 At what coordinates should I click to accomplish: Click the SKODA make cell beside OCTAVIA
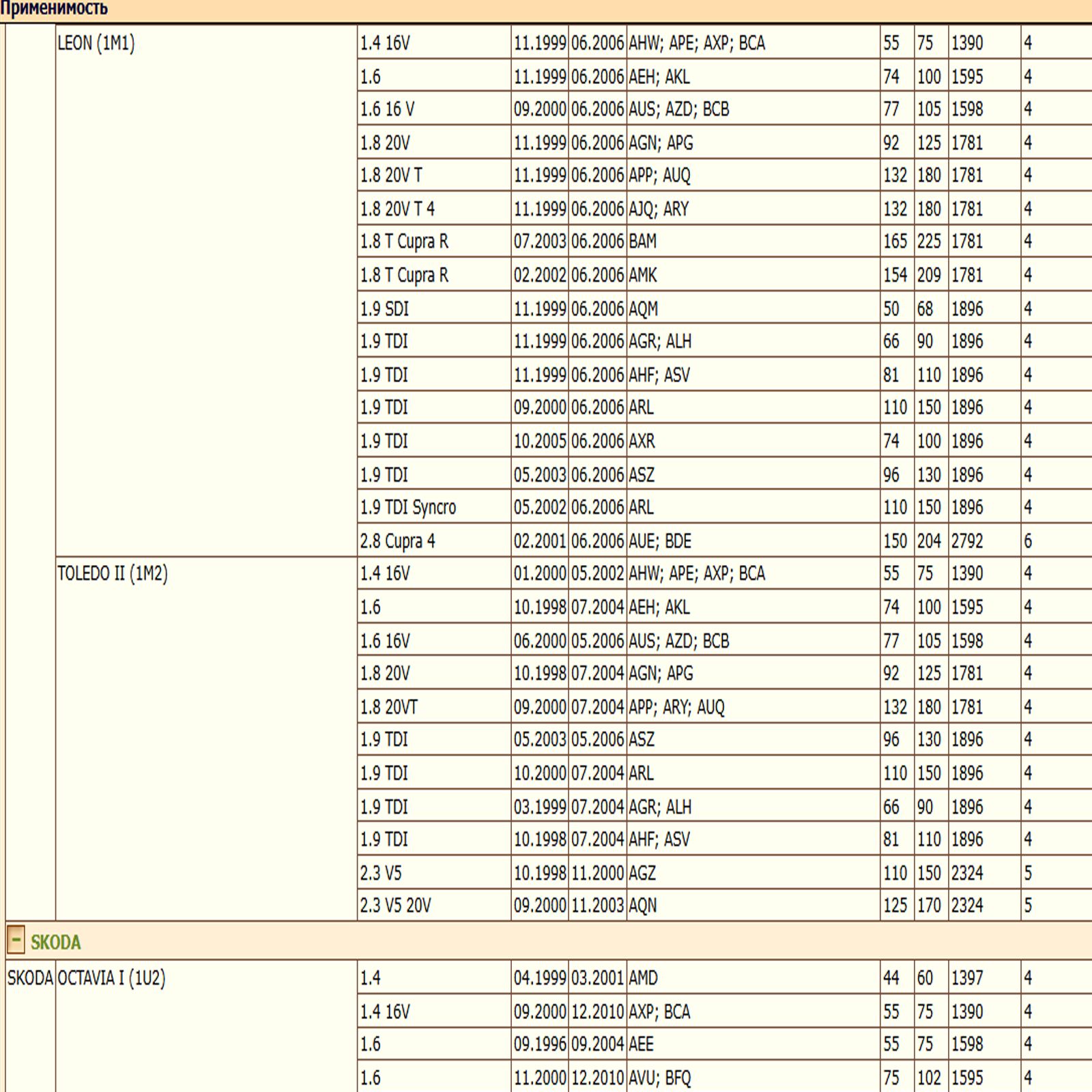pos(30,1027)
